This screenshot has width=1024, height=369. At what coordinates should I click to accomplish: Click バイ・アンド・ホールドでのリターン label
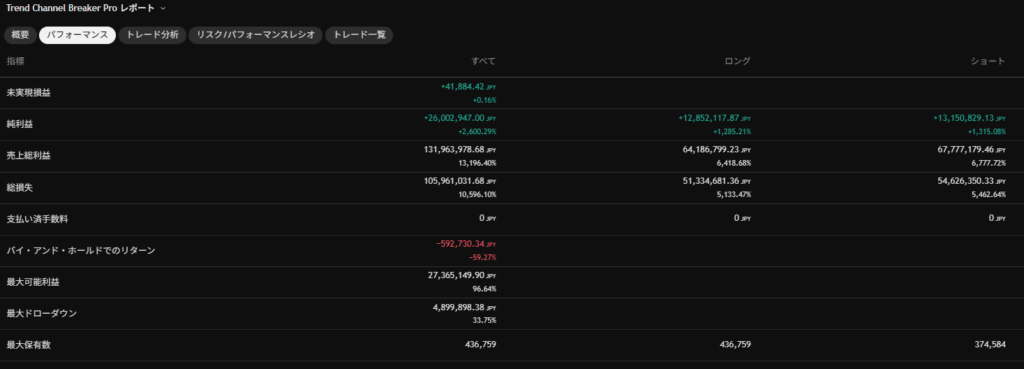pos(81,251)
